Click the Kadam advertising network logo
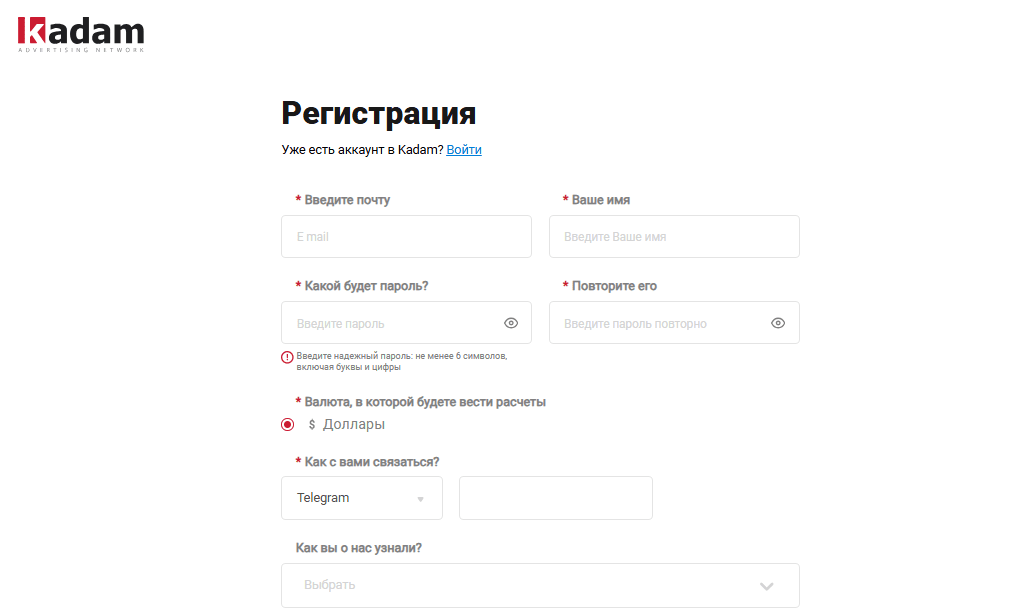Screen dimensions: 1036x613 coord(81,34)
